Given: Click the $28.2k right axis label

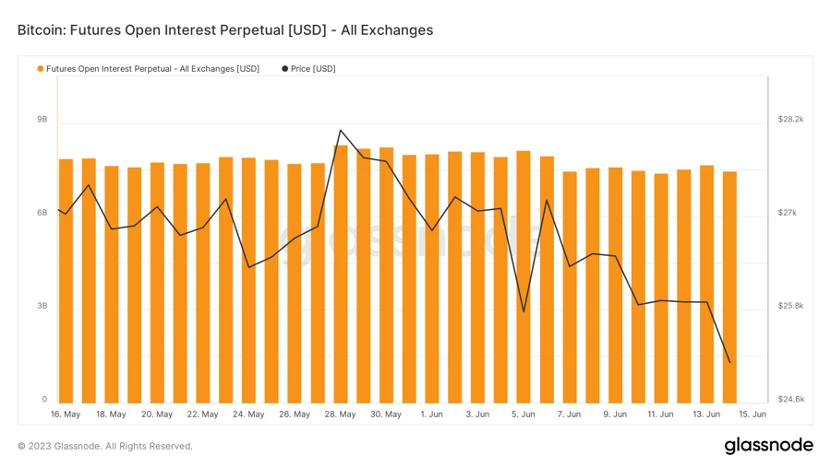Looking at the screenshot, I should (791, 119).
